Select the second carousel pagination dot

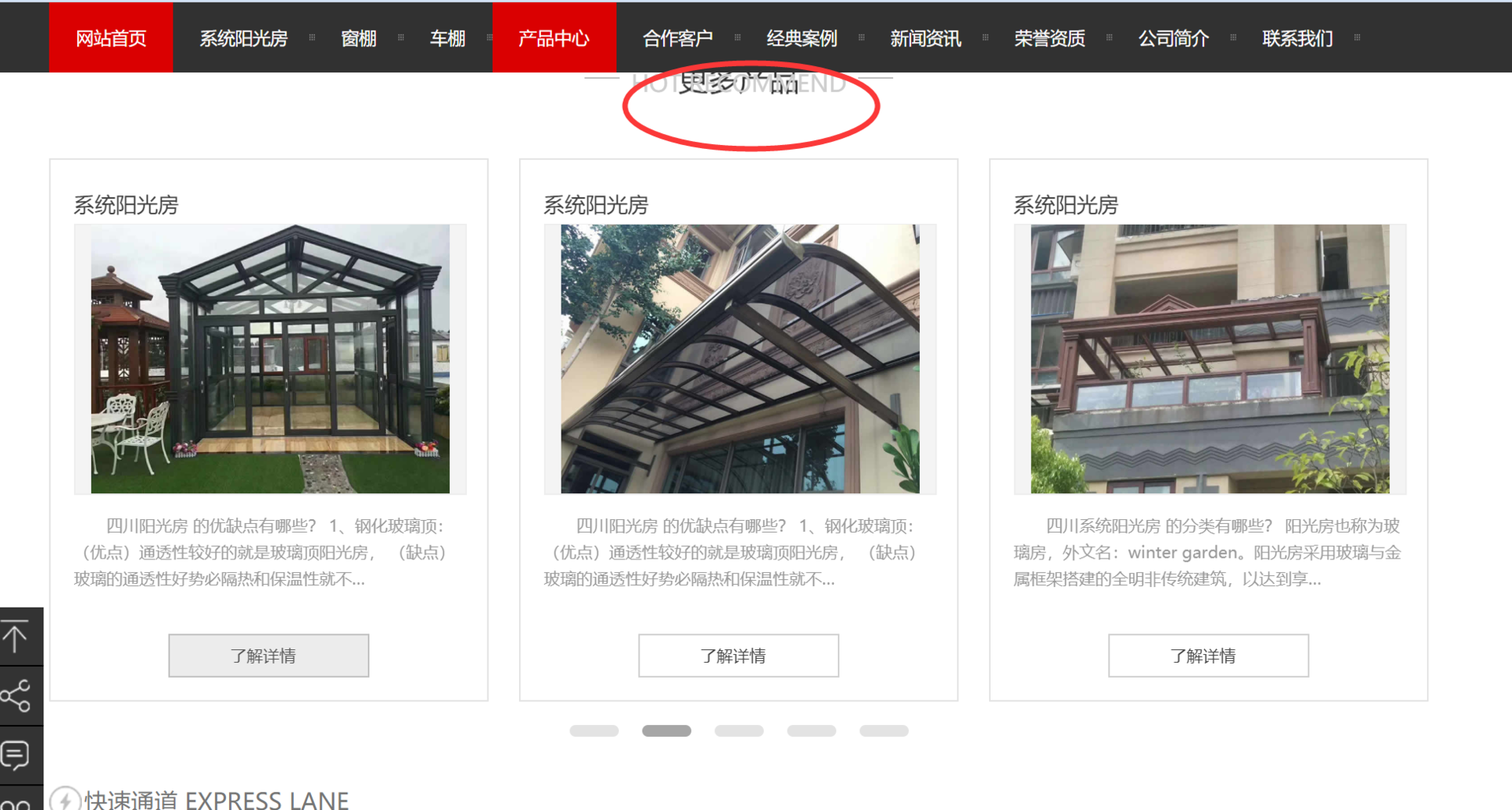(666, 731)
